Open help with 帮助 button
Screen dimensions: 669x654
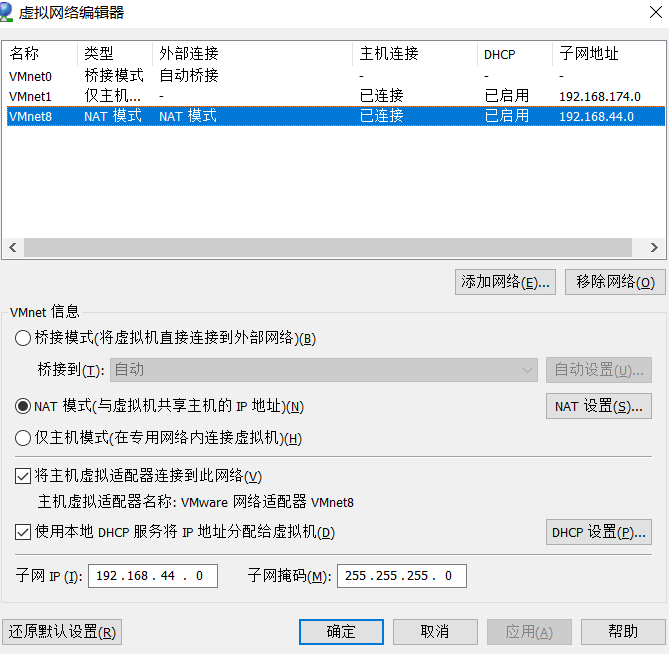point(623,632)
